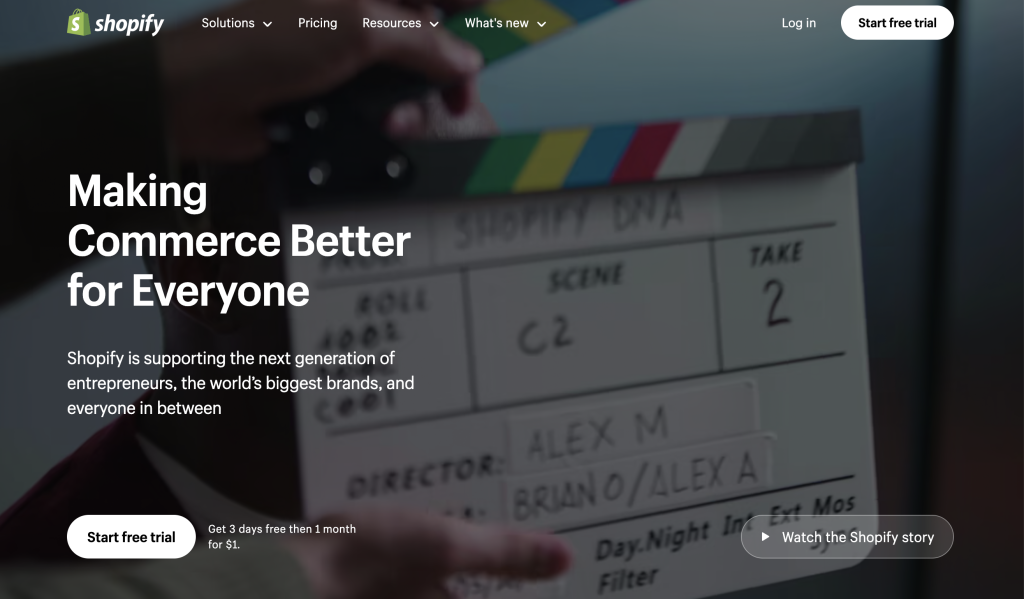Click the Get 3 days free offer text
The image size is (1024, 599).
coord(281,537)
